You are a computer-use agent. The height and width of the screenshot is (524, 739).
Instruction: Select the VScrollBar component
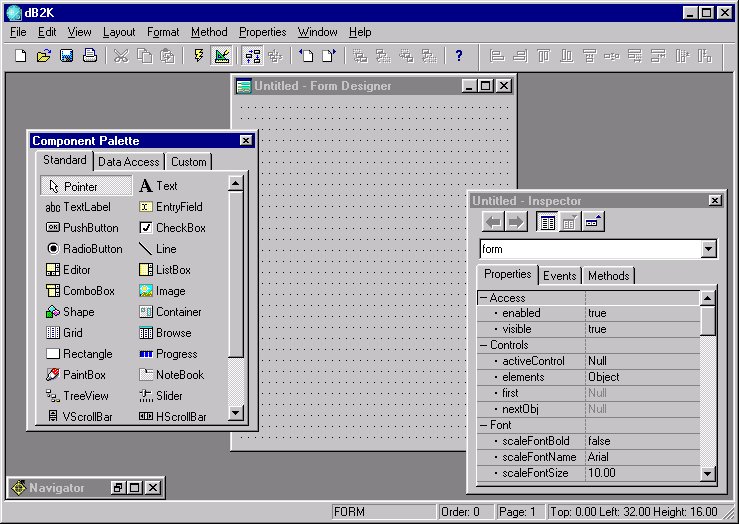click(x=79, y=417)
